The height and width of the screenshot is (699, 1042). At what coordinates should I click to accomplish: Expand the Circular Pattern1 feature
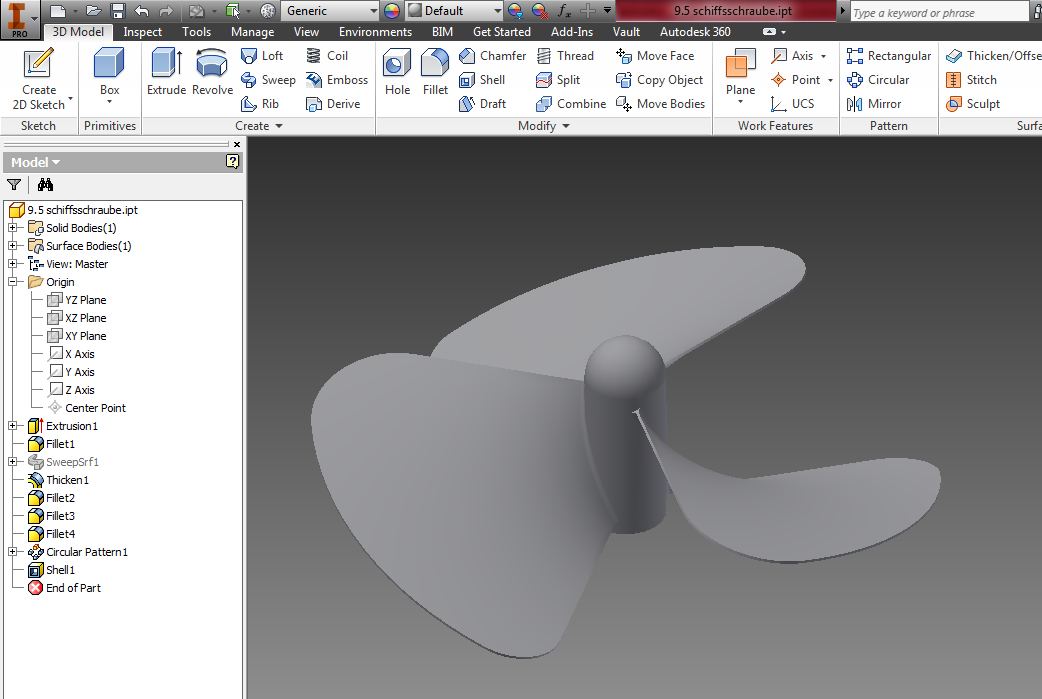12,551
